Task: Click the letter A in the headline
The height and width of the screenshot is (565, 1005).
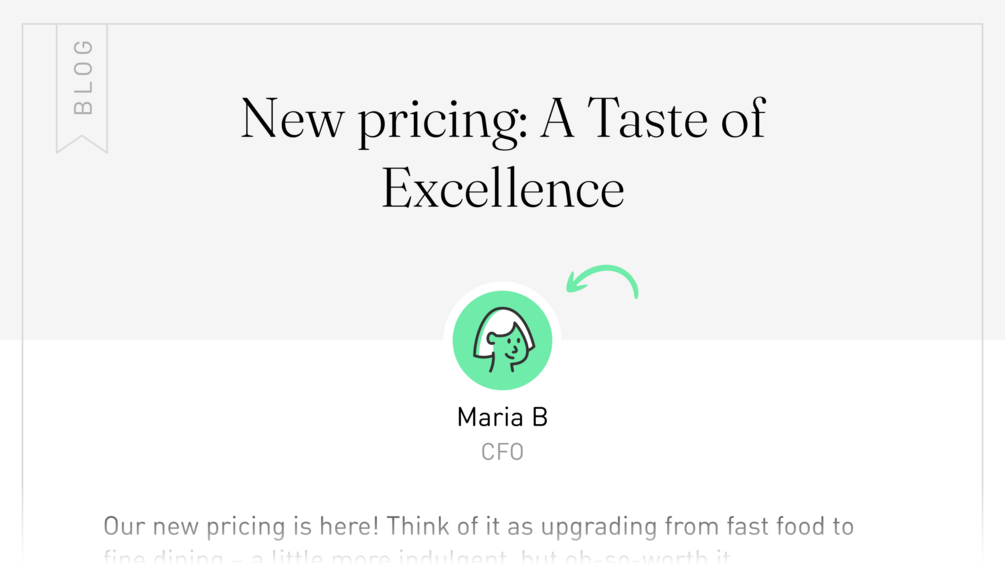Action: (558, 118)
